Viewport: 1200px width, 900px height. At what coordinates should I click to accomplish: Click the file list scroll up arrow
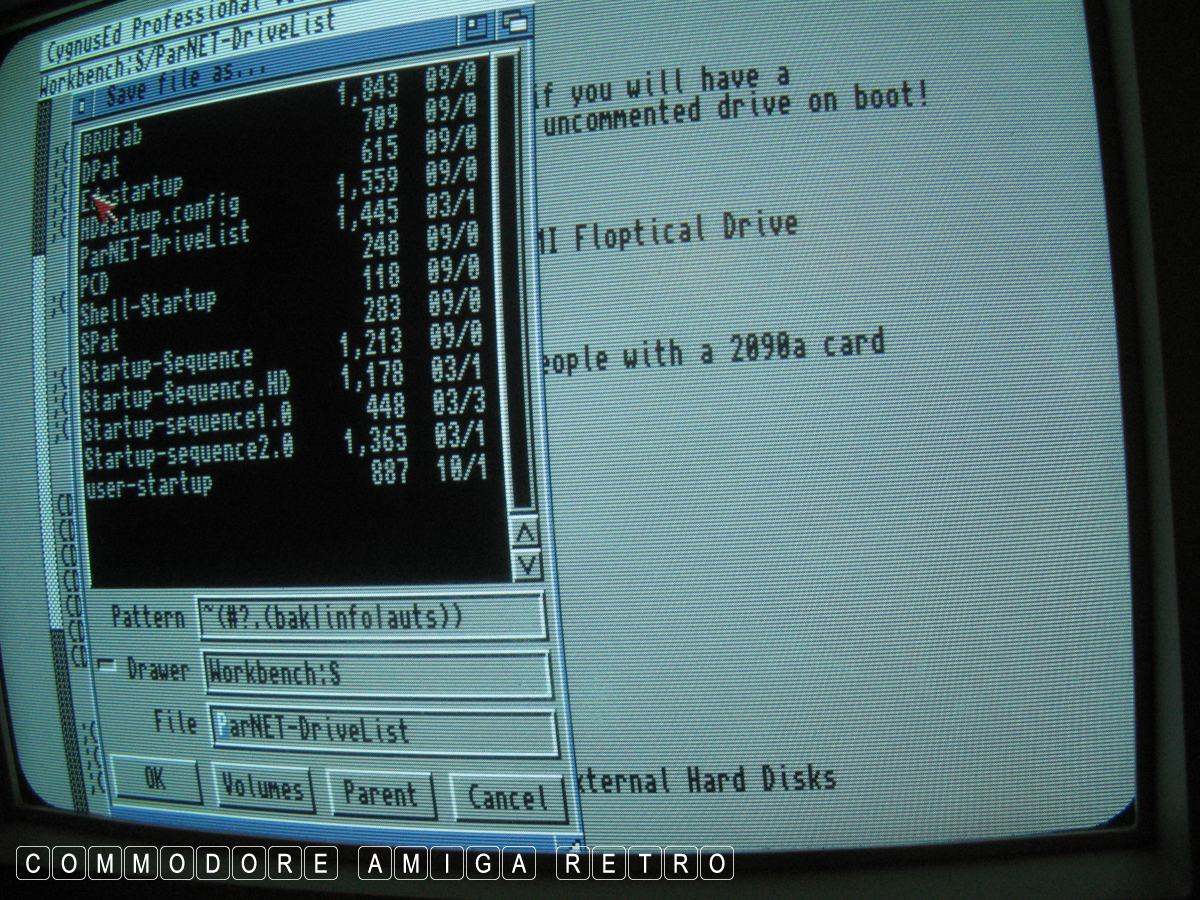click(x=526, y=533)
